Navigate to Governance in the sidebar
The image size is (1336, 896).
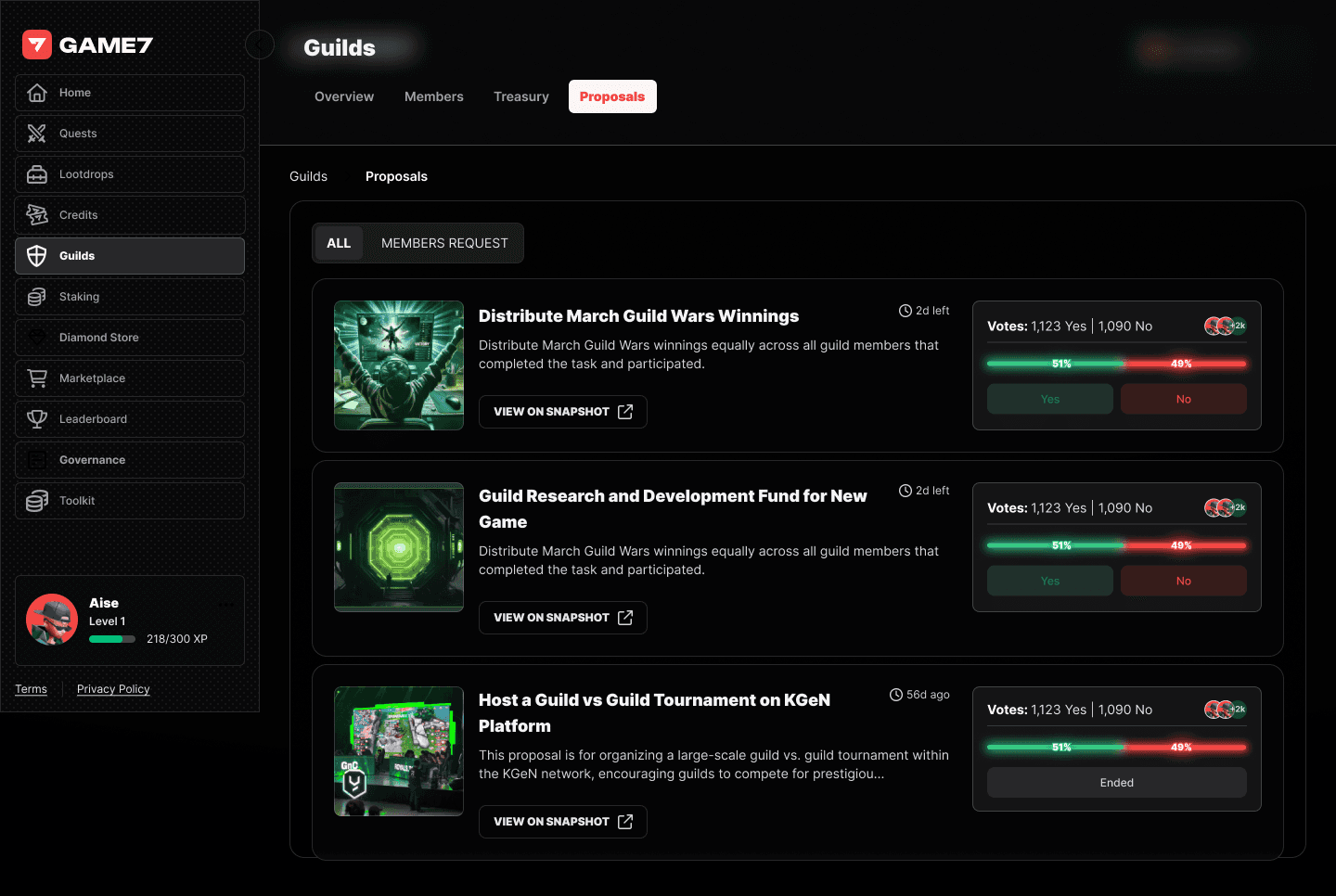tap(130, 460)
